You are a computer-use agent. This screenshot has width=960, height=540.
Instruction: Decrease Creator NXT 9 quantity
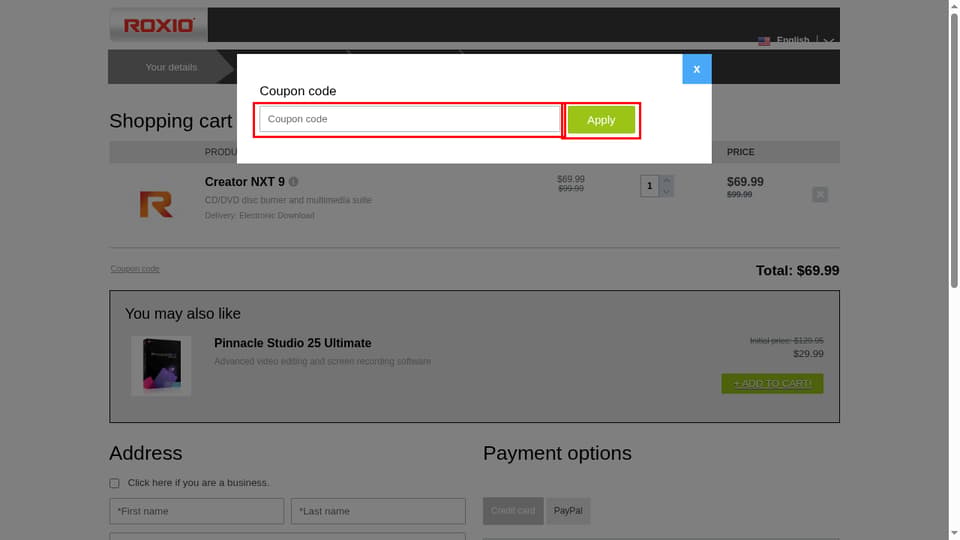(666, 191)
